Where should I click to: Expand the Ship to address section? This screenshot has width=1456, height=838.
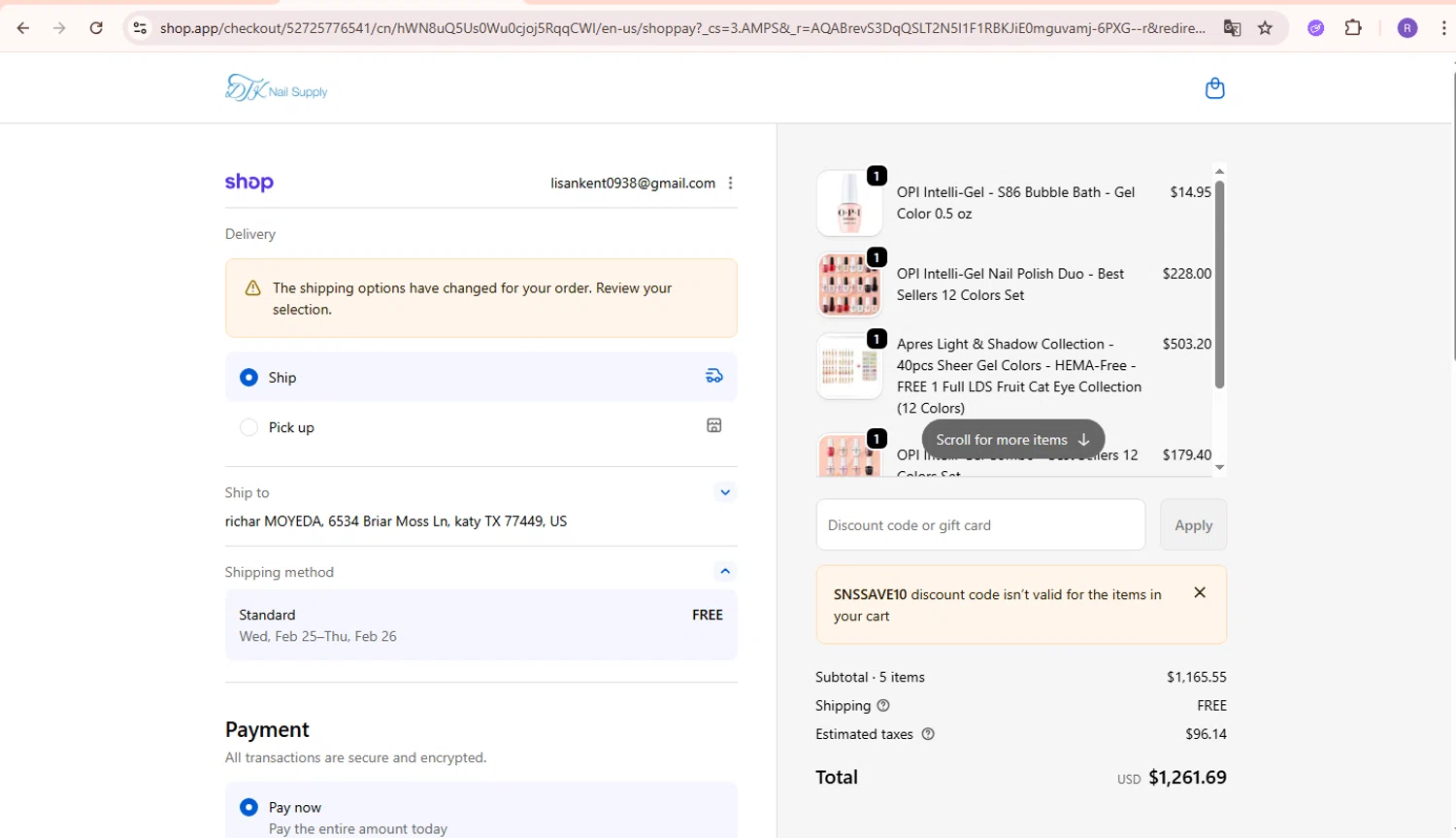725,492
